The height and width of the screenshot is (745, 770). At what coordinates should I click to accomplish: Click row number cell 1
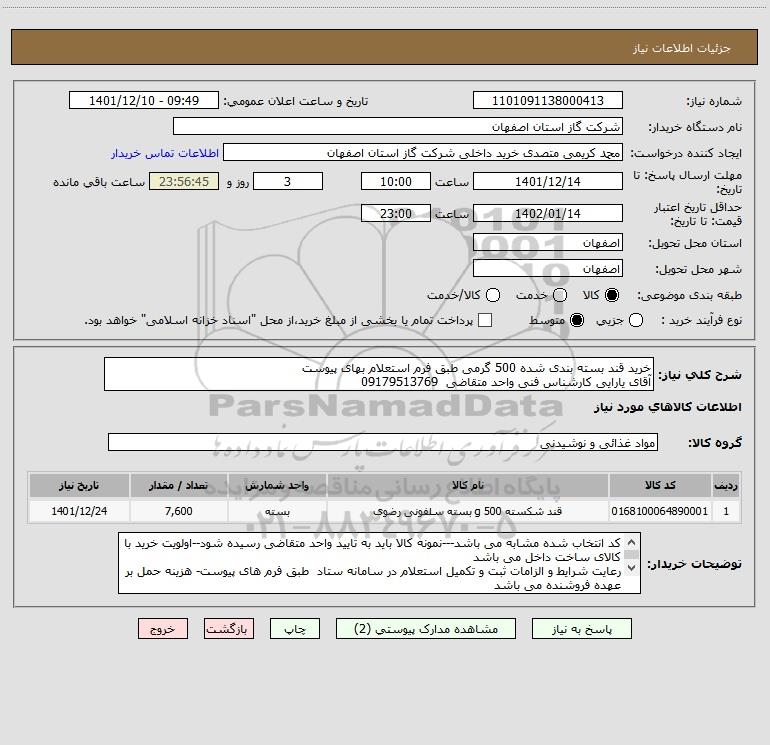726,511
